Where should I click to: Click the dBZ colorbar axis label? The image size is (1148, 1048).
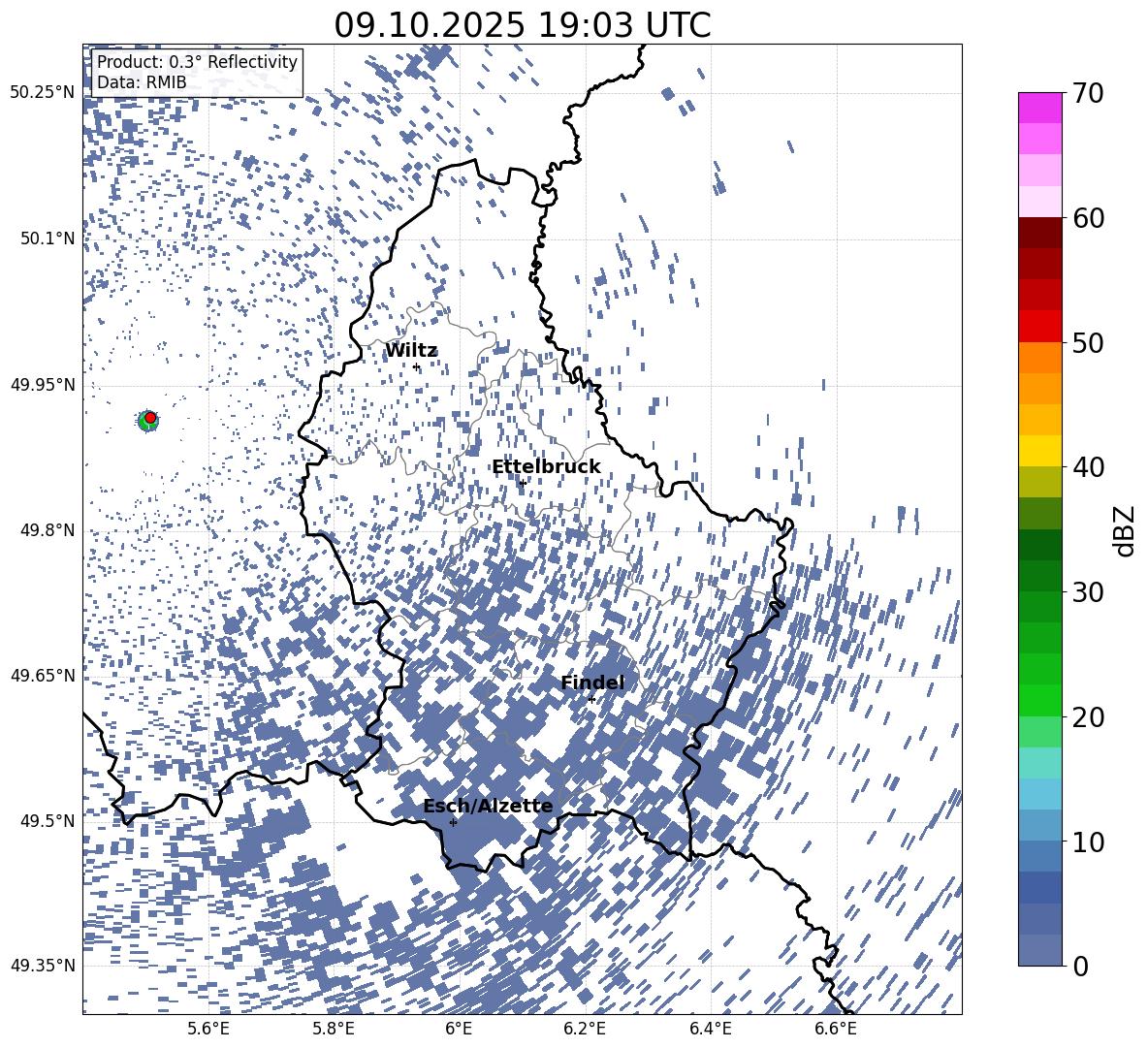point(1124,530)
